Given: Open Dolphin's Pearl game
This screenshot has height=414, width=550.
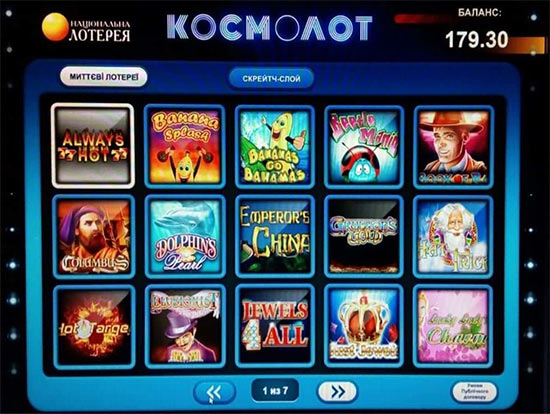Looking at the screenshot, I should [x=185, y=236].
